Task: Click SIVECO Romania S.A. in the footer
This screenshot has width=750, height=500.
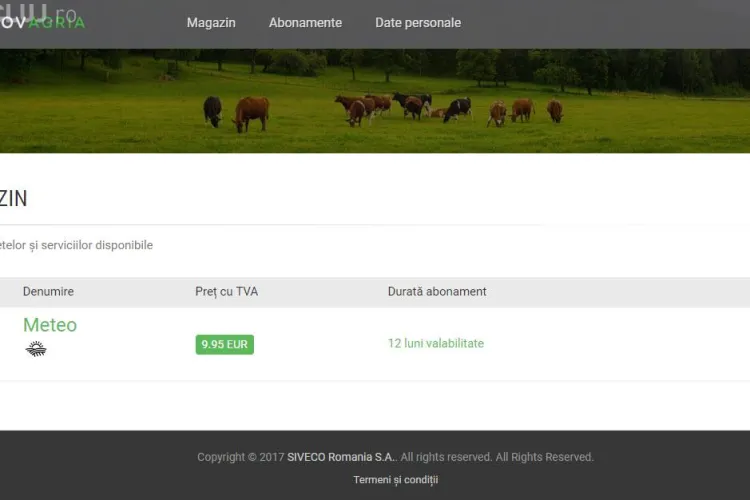Action: click(341, 457)
